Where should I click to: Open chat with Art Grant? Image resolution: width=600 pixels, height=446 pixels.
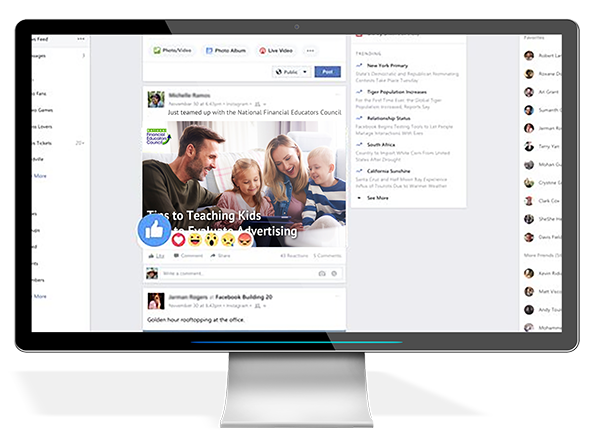click(x=548, y=92)
